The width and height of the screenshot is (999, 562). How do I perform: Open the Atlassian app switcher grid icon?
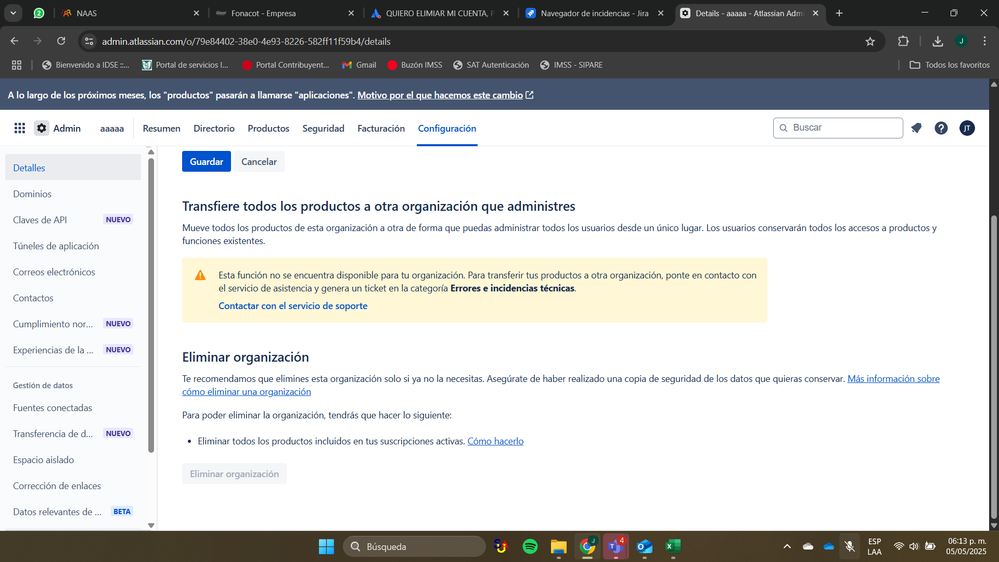tap(19, 128)
